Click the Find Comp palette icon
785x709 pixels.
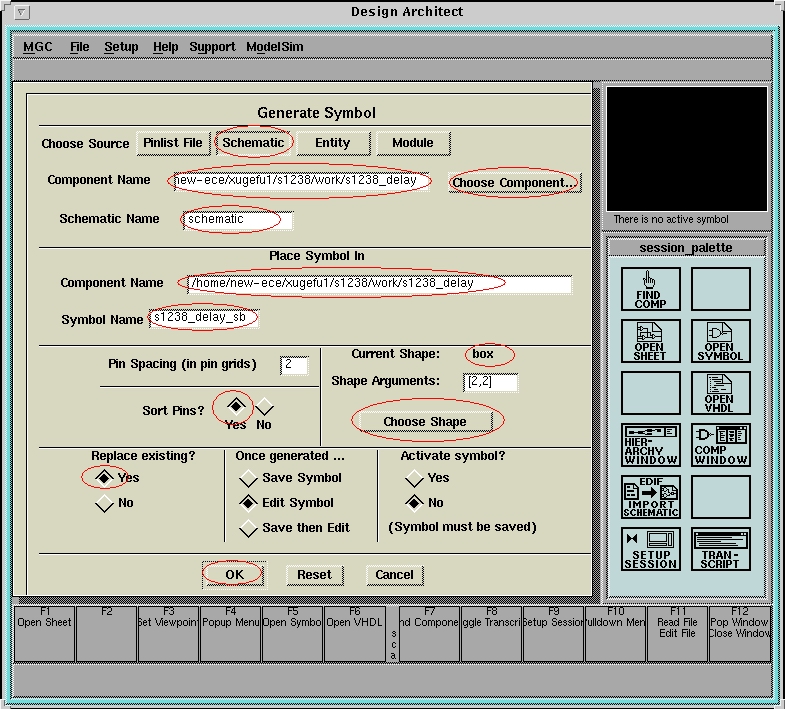650,289
